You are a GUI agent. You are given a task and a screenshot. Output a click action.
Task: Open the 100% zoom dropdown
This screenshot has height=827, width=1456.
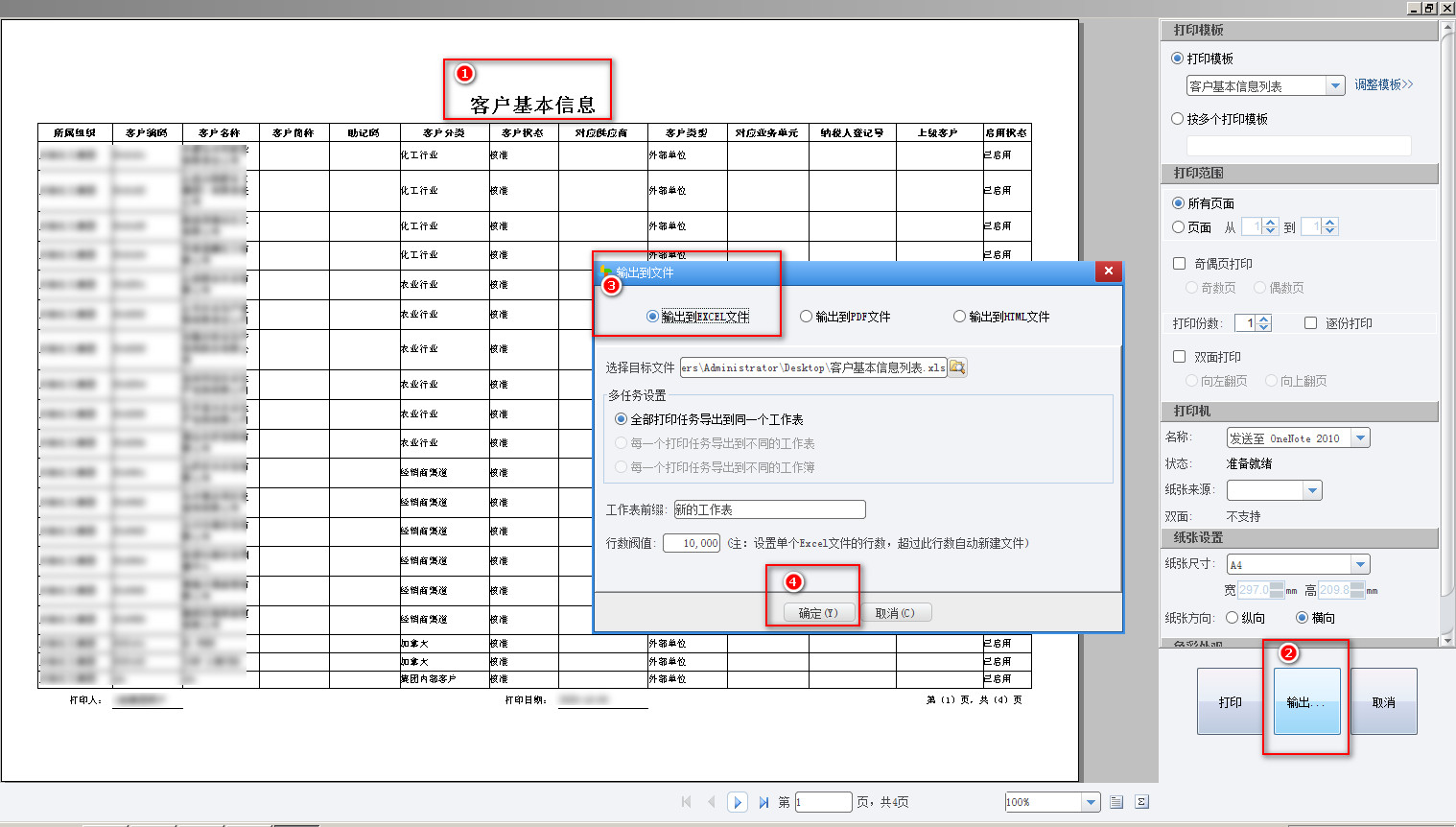pyautogui.click(x=1091, y=802)
